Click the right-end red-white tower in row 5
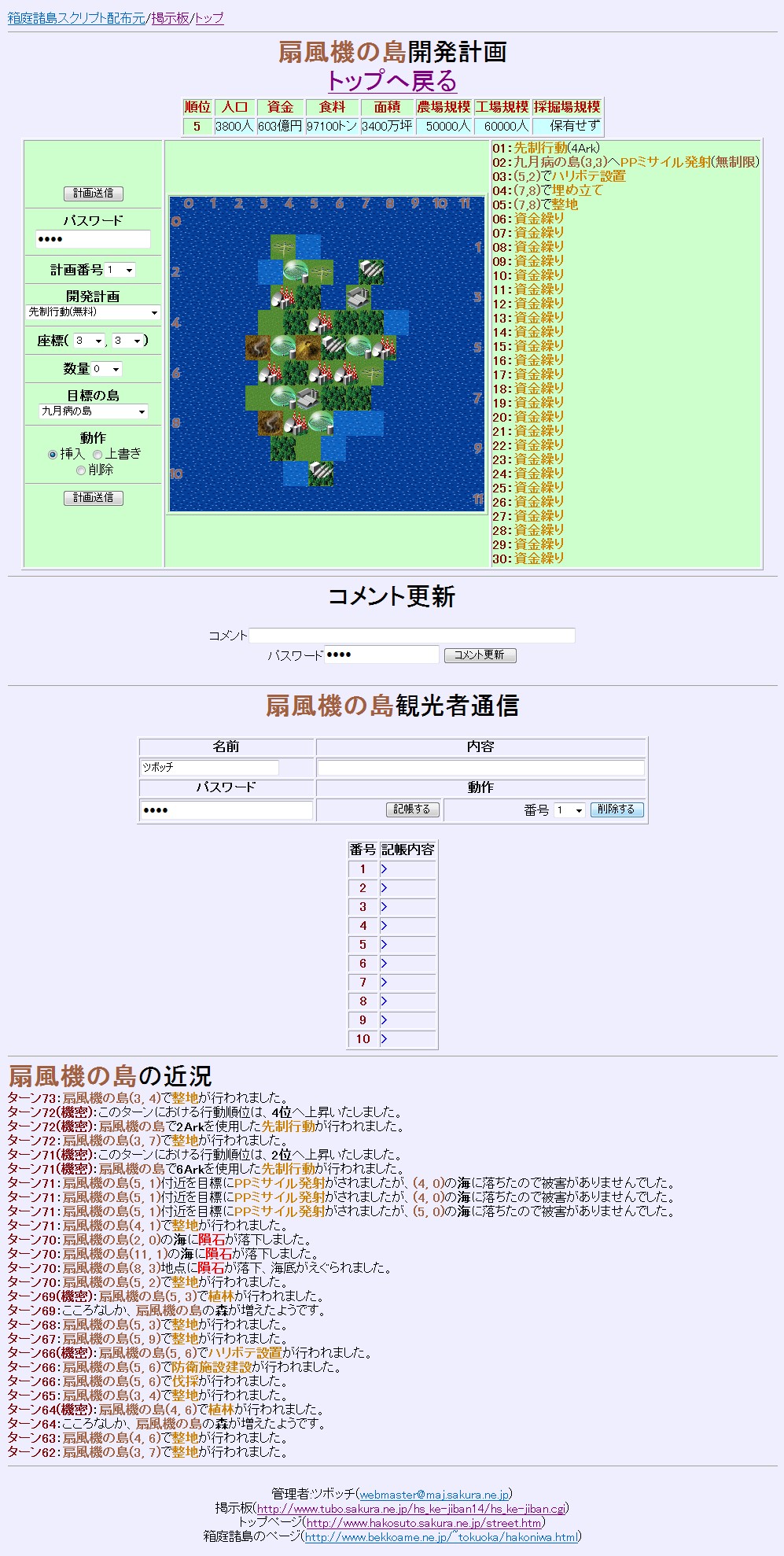Image resolution: width=784 pixels, height=1556 pixels. [x=385, y=348]
